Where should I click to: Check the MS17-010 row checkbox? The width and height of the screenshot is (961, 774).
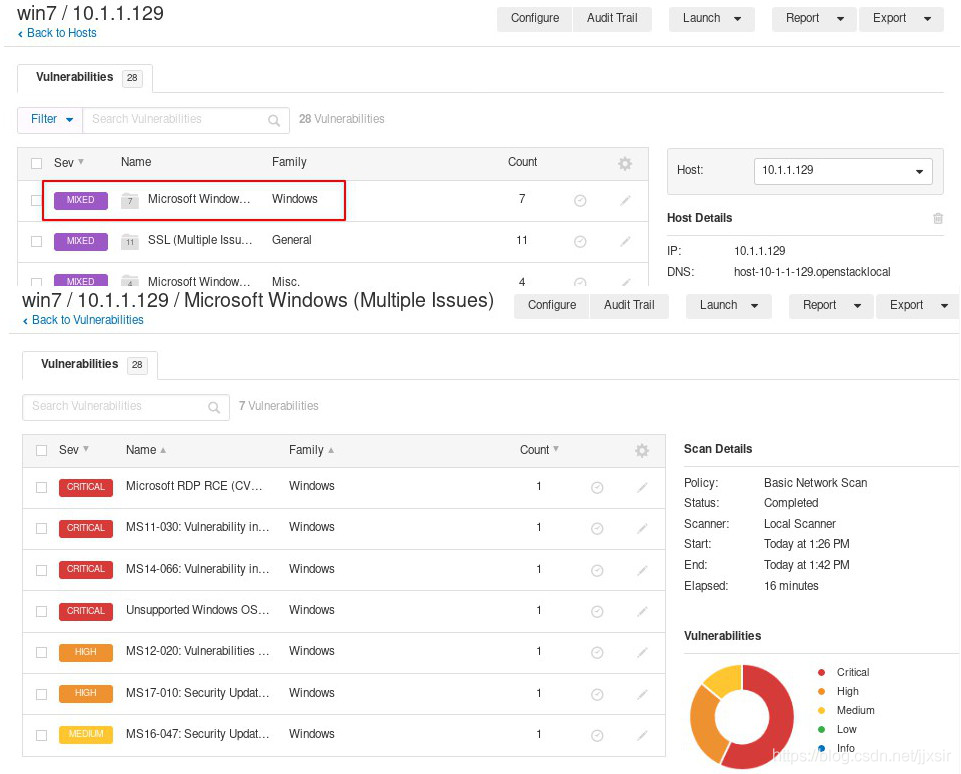42,694
